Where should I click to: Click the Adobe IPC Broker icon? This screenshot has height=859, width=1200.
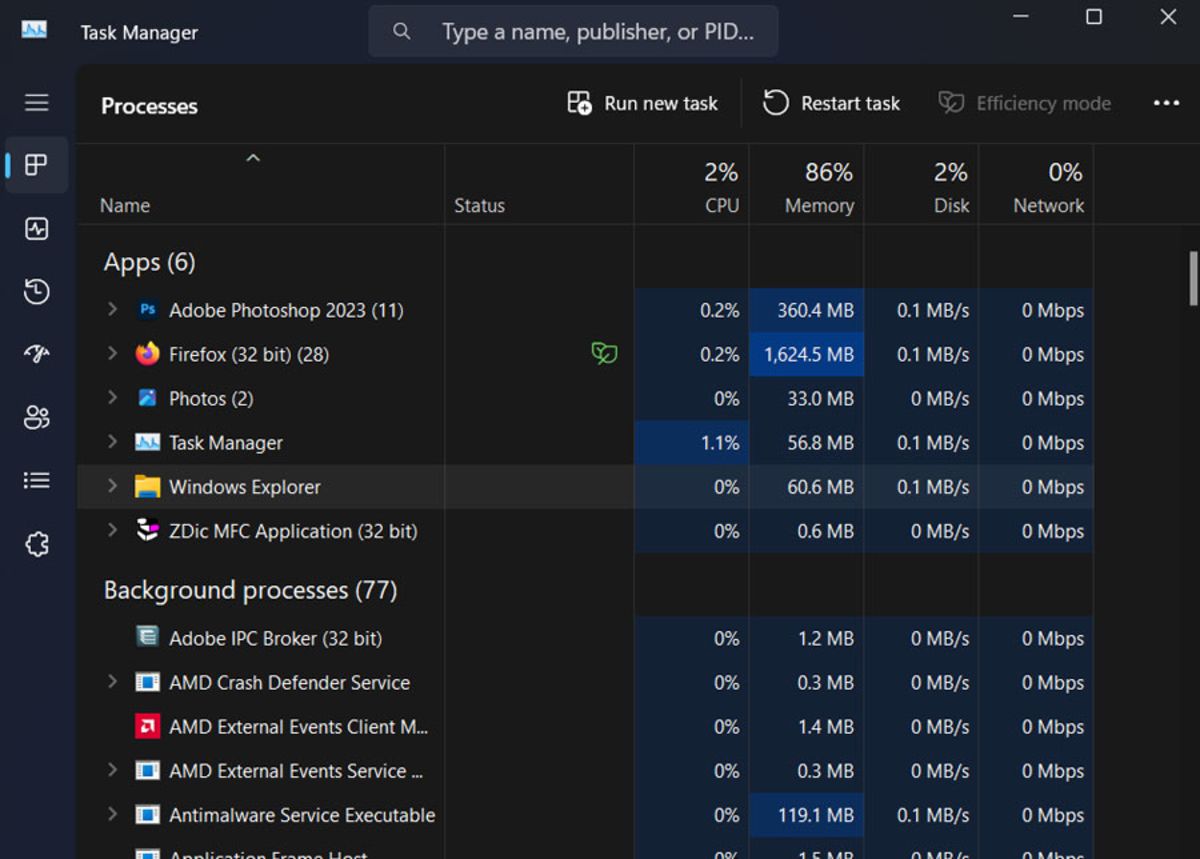point(147,638)
